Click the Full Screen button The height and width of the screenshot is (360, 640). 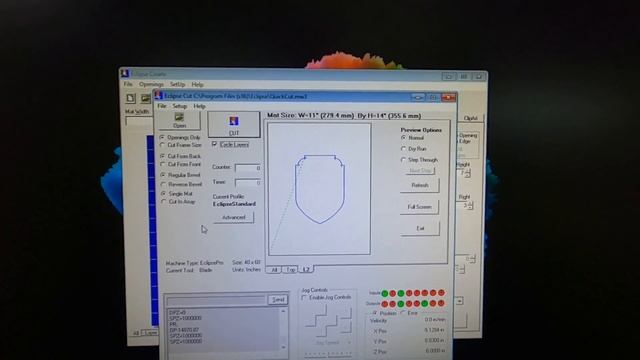click(420, 207)
